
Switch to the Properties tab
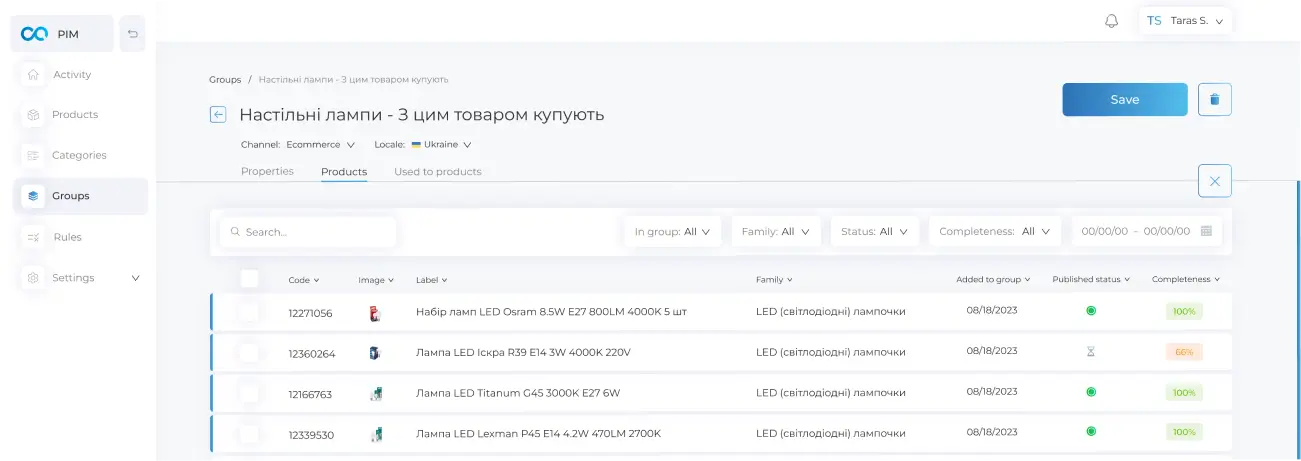pyautogui.click(x=267, y=172)
